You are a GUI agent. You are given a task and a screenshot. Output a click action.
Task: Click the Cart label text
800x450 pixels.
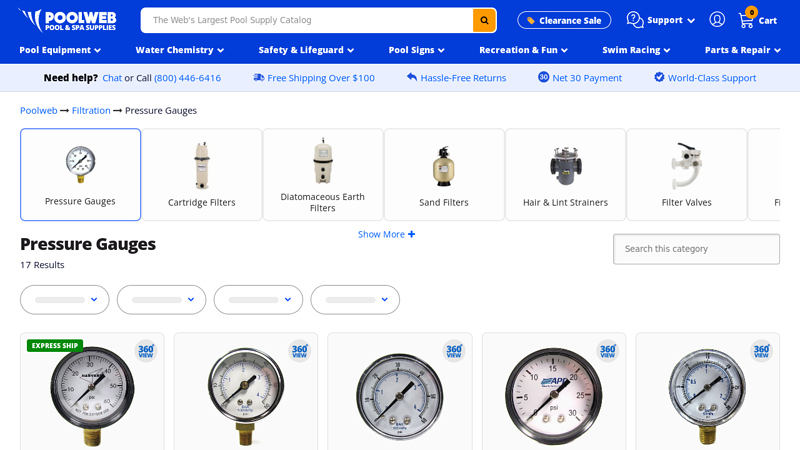coord(767,21)
